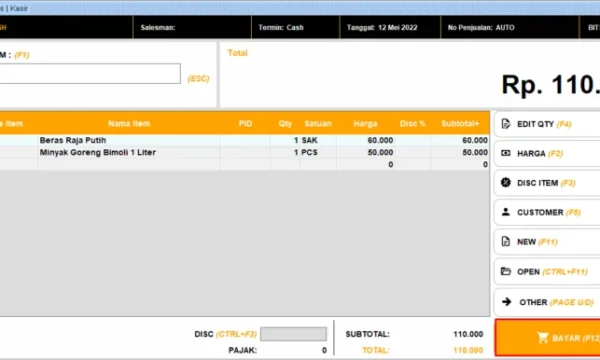Focus the item search input field
The height and width of the screenshot is (360, 600).
(90, 73)
